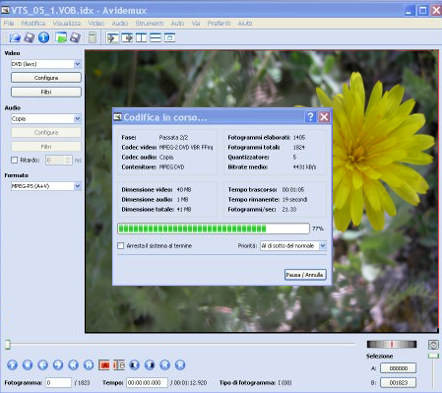Jump to next keyframe button
Screen dimensions: 442x393
point(89,365)
